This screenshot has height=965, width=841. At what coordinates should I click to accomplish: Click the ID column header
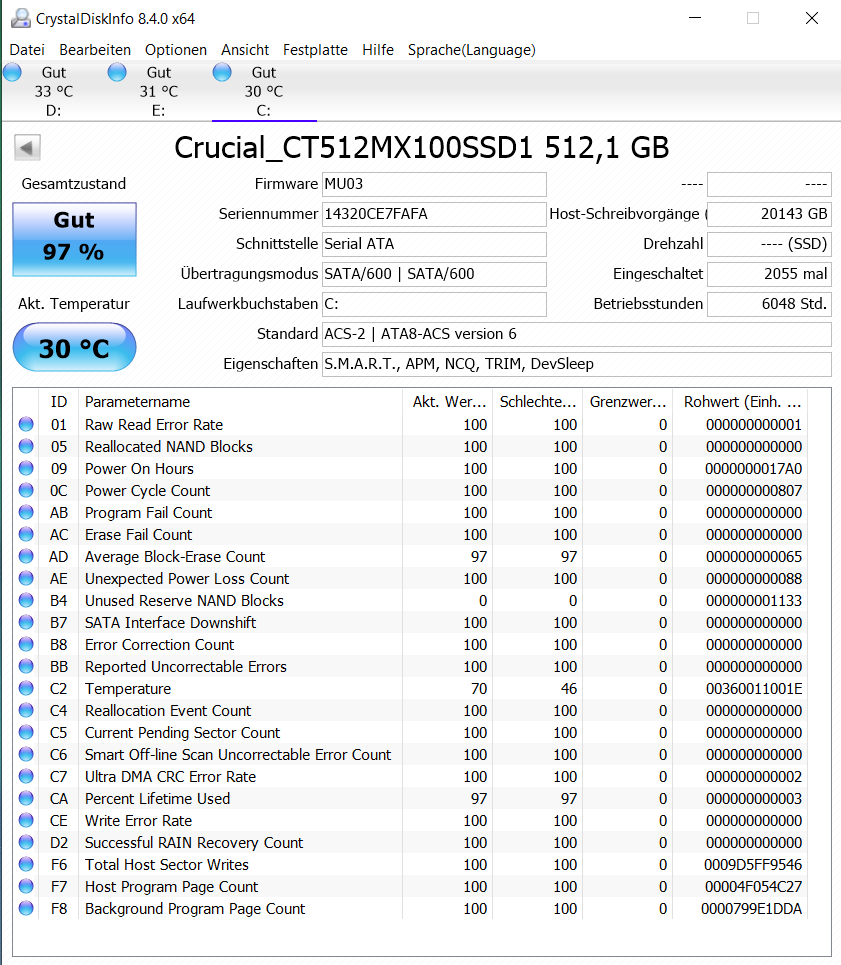(58, 402)
